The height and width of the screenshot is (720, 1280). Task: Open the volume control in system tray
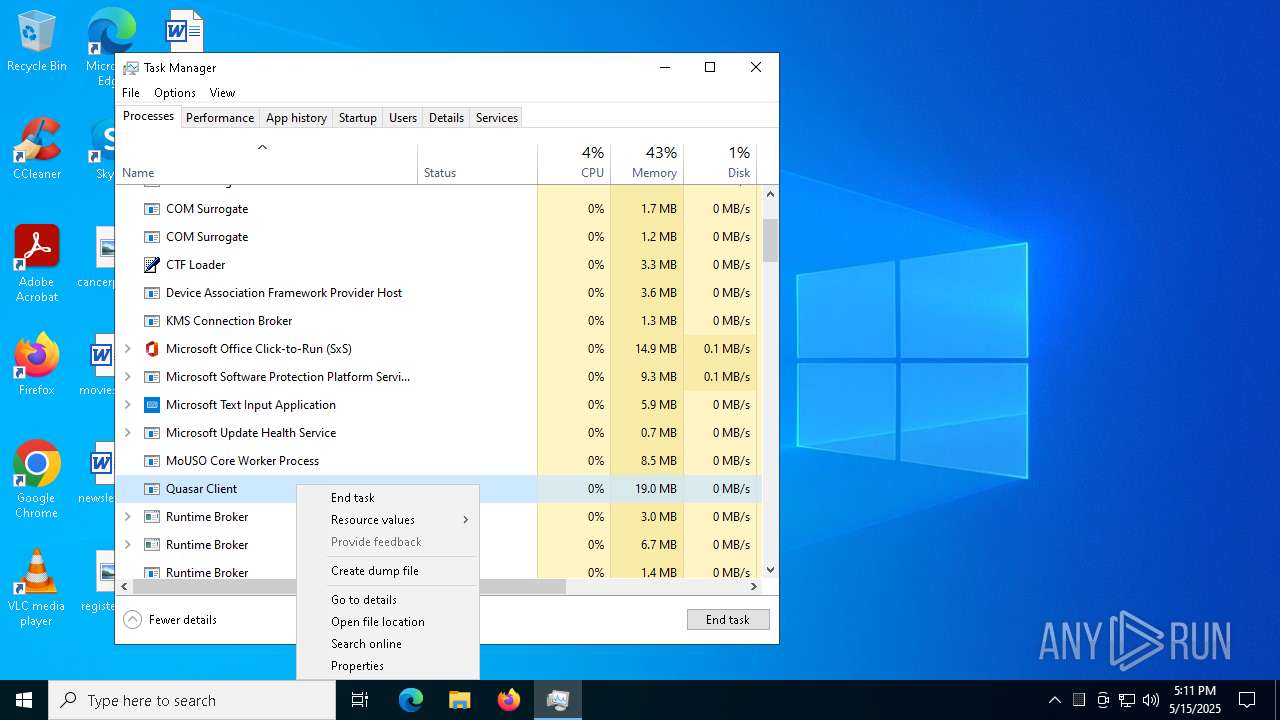[1151, 700]
